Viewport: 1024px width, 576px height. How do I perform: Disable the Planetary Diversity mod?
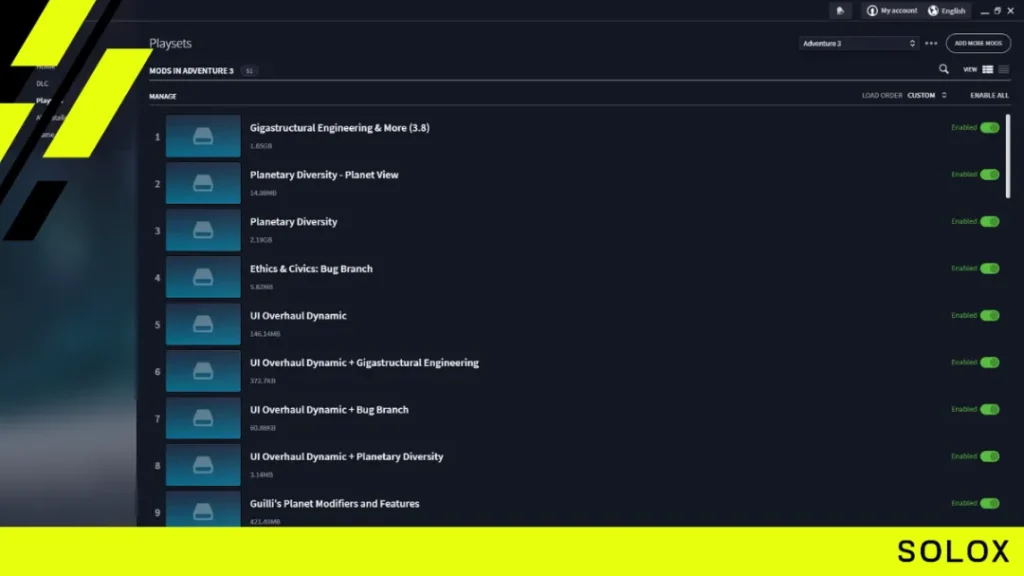click(989, 221)
